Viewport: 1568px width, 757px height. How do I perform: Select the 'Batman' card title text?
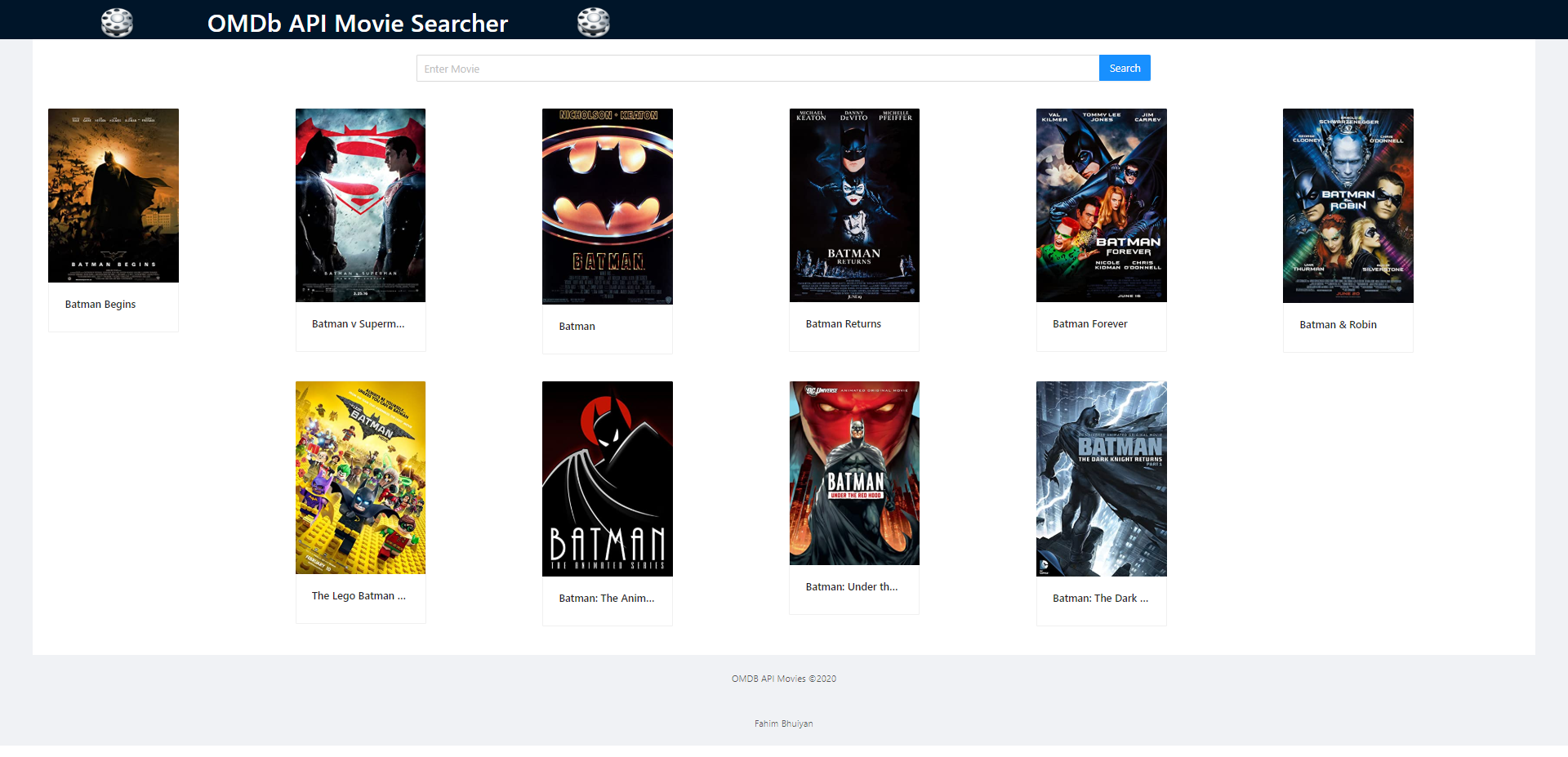577,327
